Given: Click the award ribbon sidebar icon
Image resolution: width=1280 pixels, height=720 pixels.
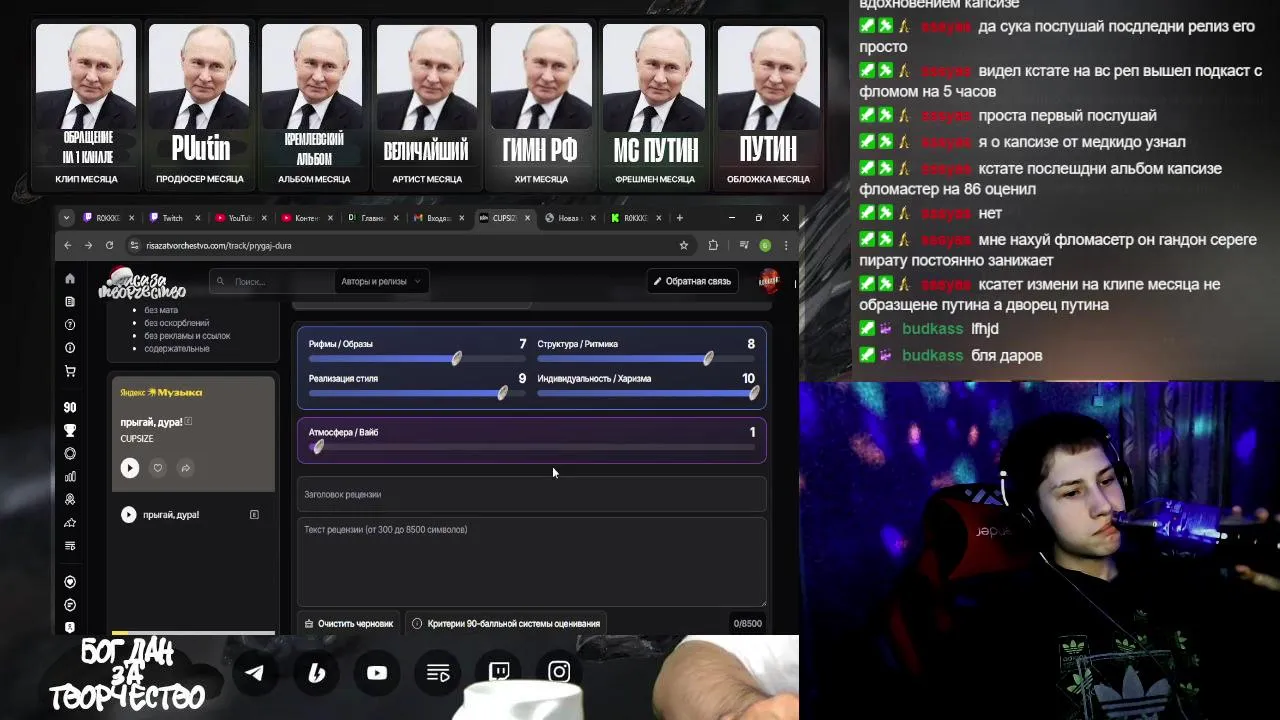Looking at the screenshot, I should coord(70,499).
